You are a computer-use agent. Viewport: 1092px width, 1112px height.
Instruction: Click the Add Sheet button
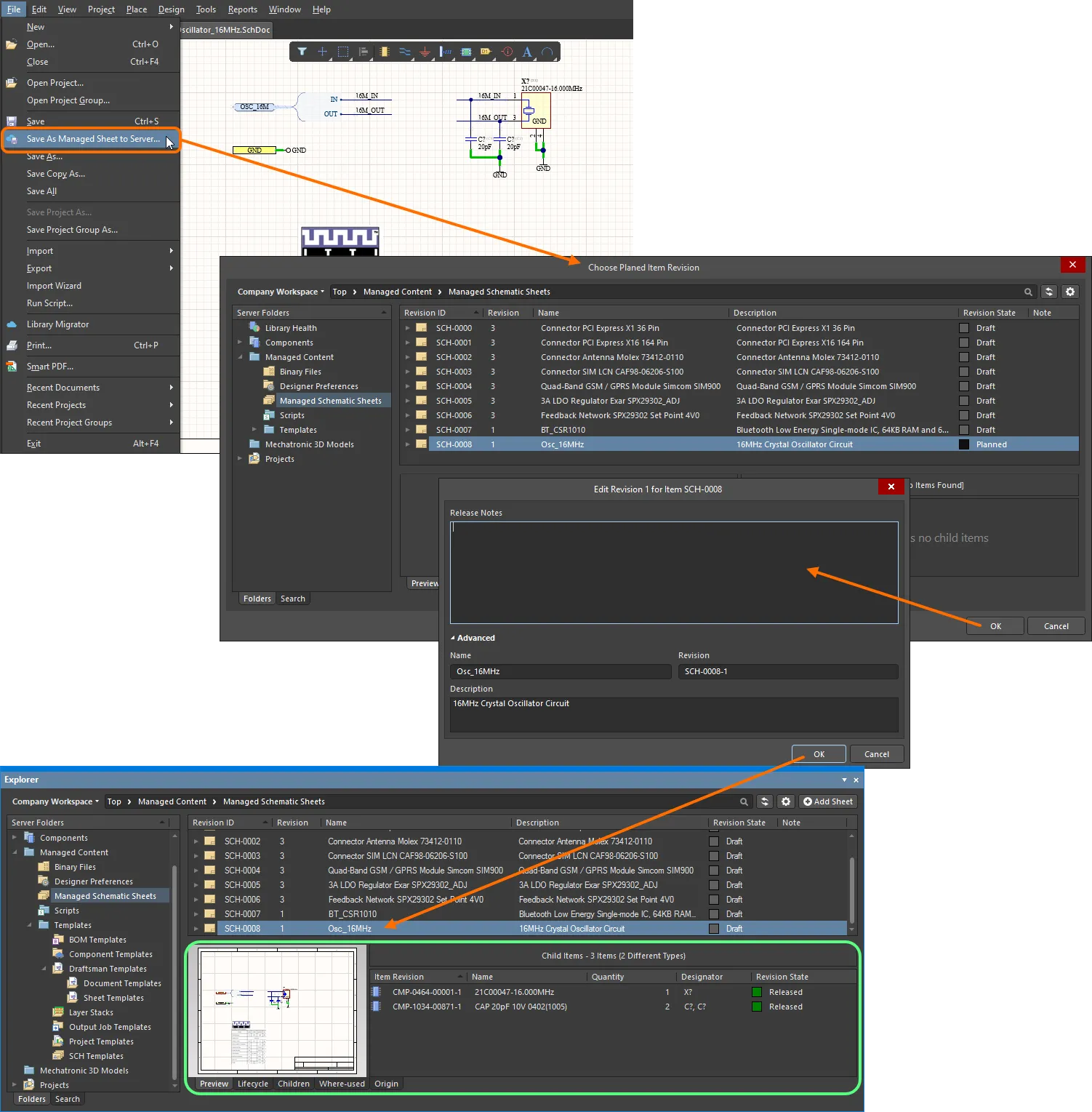pos(828,801)
